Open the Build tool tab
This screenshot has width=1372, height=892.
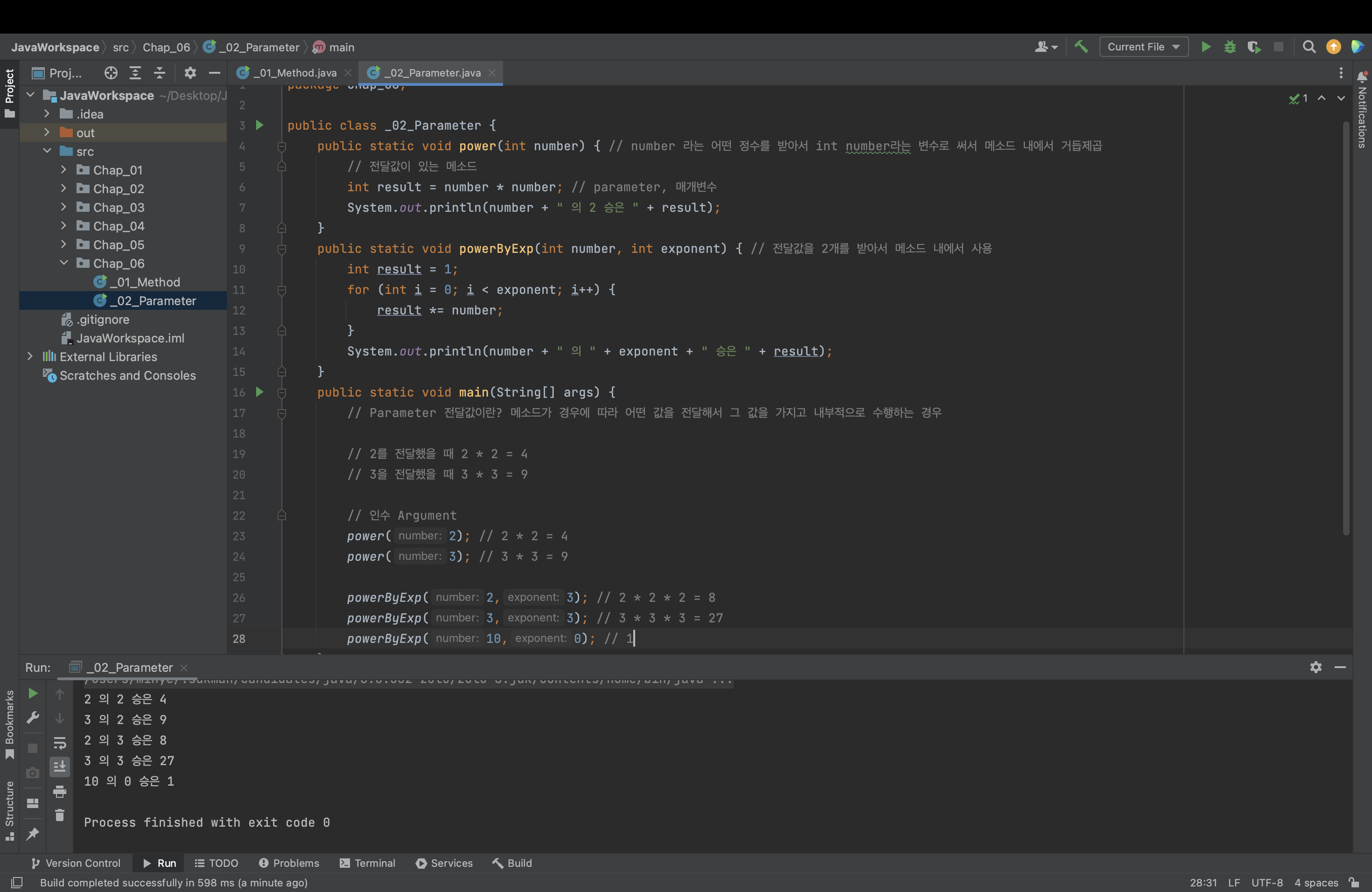pyautogui.click(x=512, y=863)
